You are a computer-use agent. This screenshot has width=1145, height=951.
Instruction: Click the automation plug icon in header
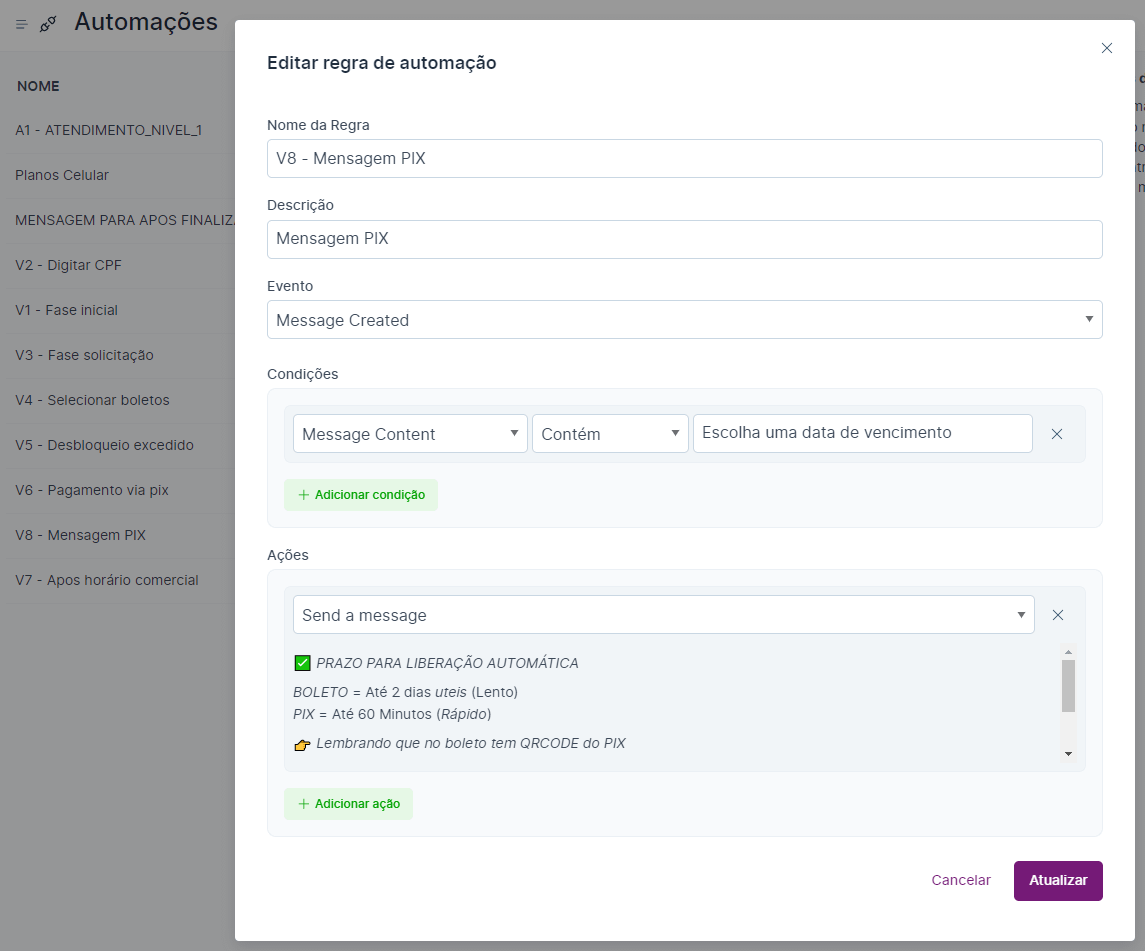(x=48, y=24)
